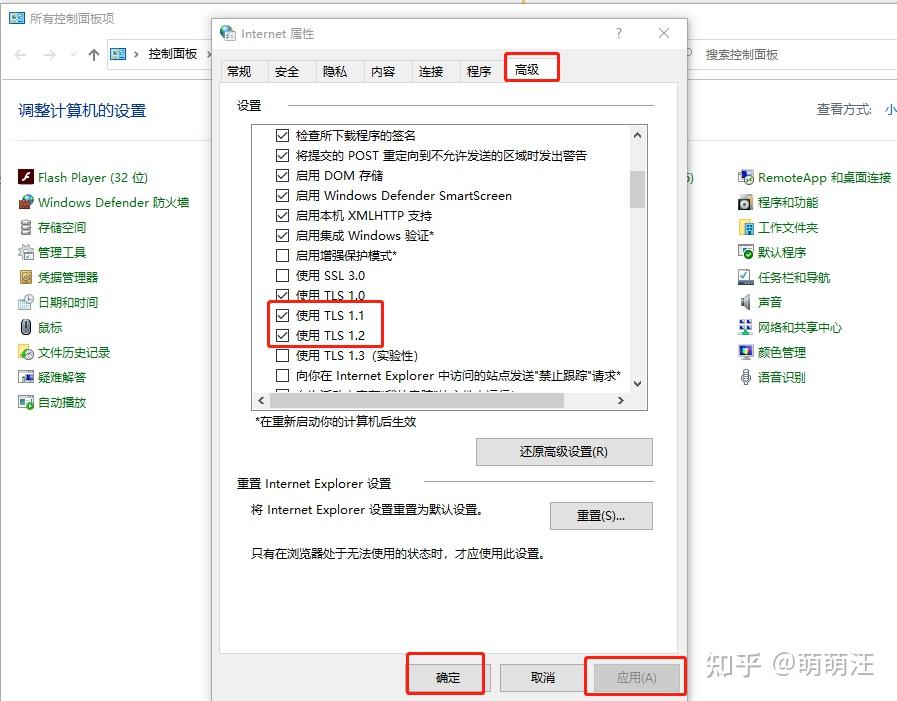Uncheck 检查所下载程序的签名
This screenshot has height=701, width=897.
[283, 135]
